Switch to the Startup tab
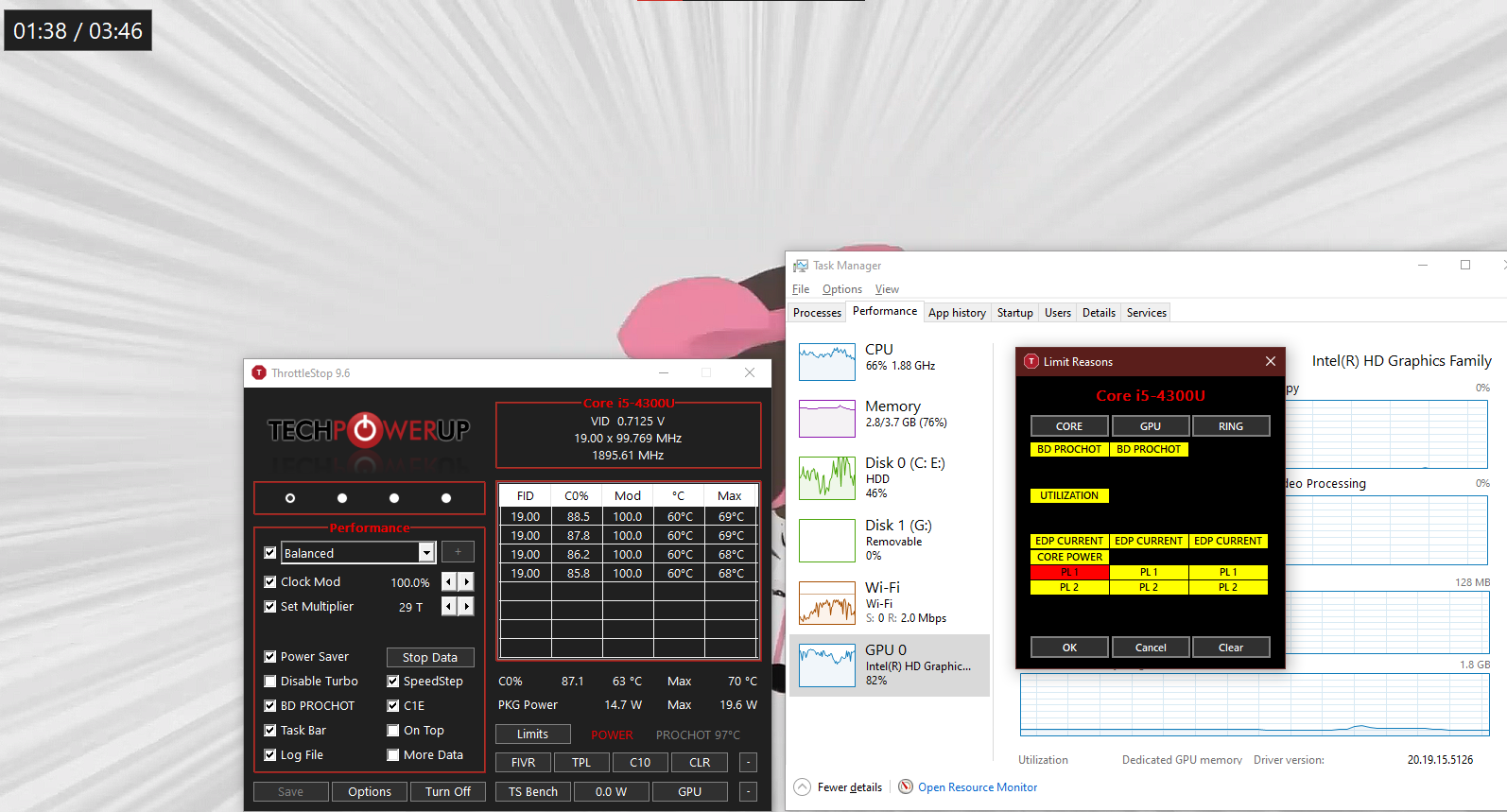Viewport: 1507px width, 812px height. (x=1015, y=313)
